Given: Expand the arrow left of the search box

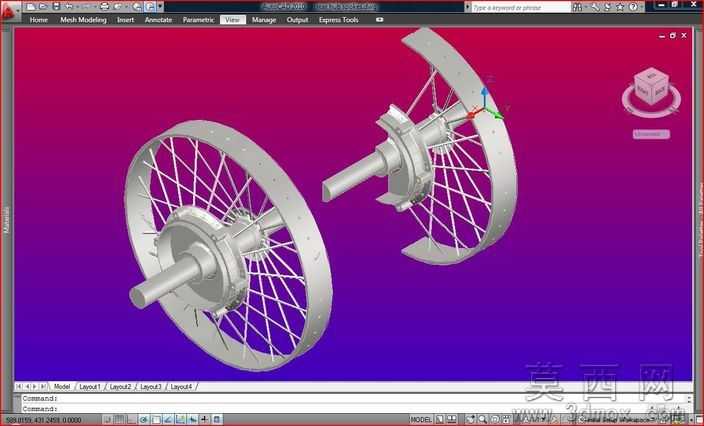Looking at the screenshot, I should 468,7.
